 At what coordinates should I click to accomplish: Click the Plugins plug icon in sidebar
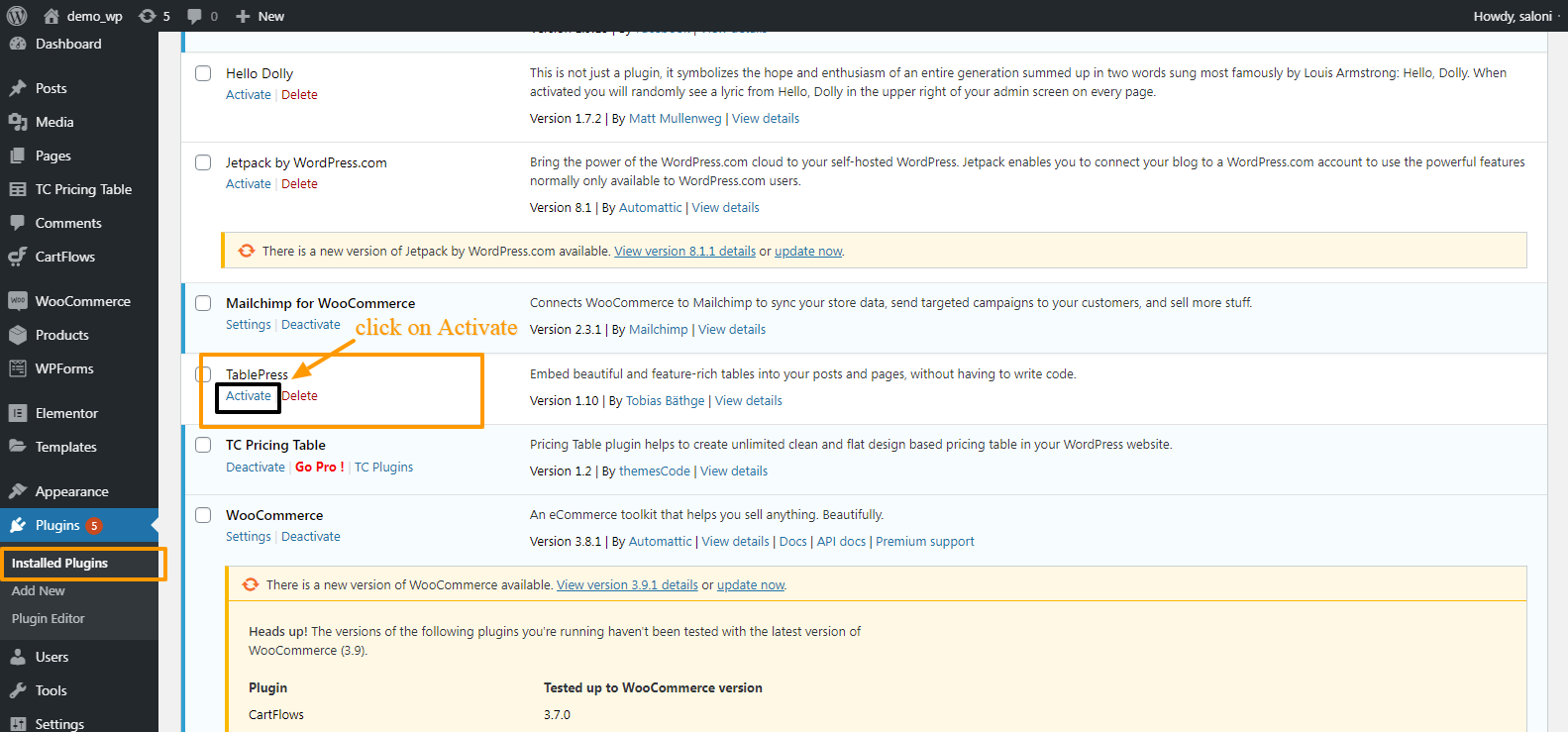17,525
